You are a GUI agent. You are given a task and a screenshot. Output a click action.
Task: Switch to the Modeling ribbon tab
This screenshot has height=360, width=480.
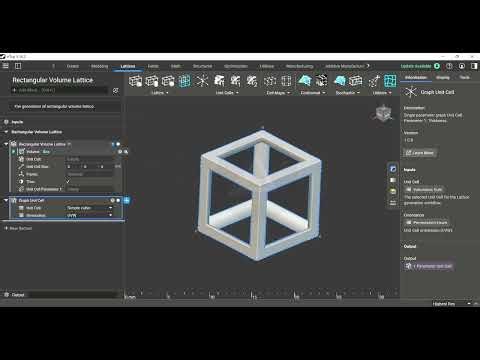[99, 66]
